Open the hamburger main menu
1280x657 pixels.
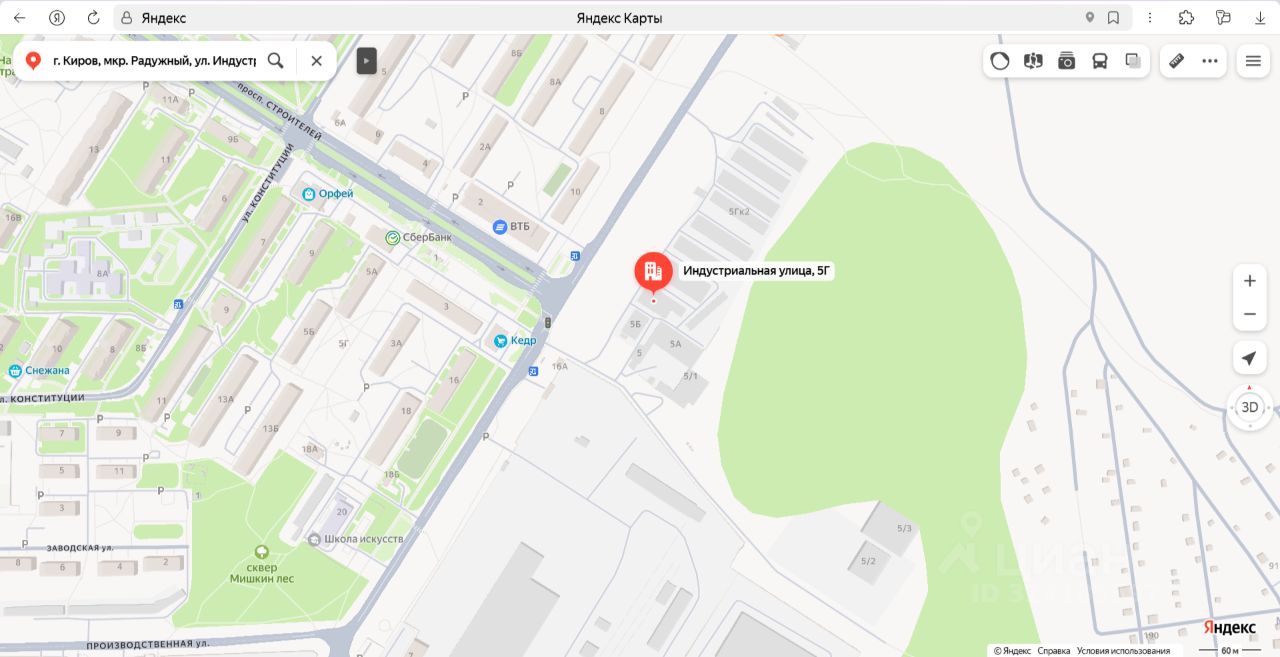pos(1253,61)
